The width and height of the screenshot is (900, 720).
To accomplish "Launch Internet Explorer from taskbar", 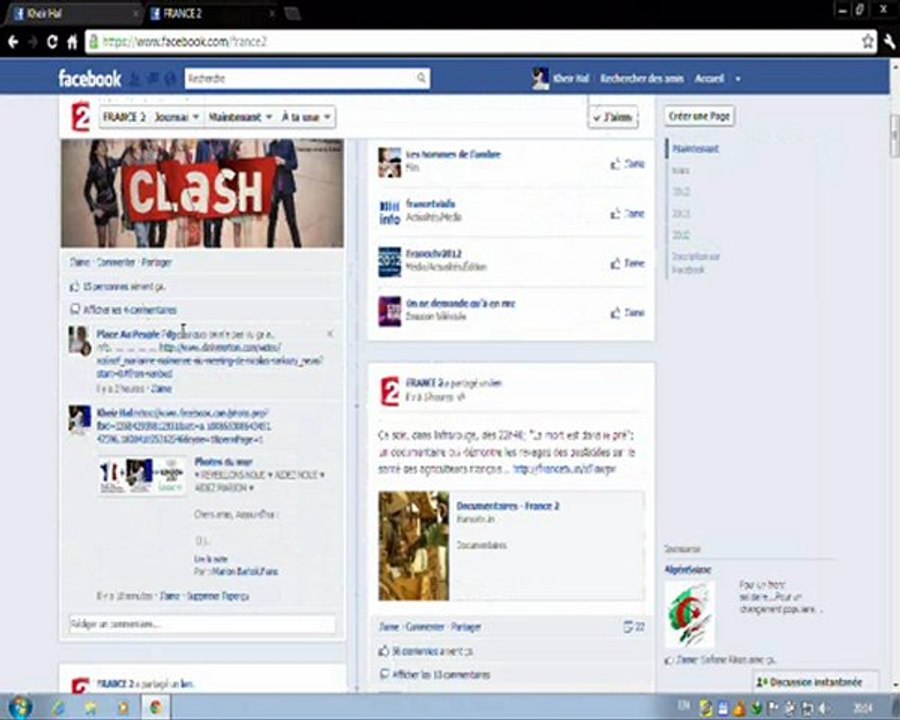I will click(59, 707).
